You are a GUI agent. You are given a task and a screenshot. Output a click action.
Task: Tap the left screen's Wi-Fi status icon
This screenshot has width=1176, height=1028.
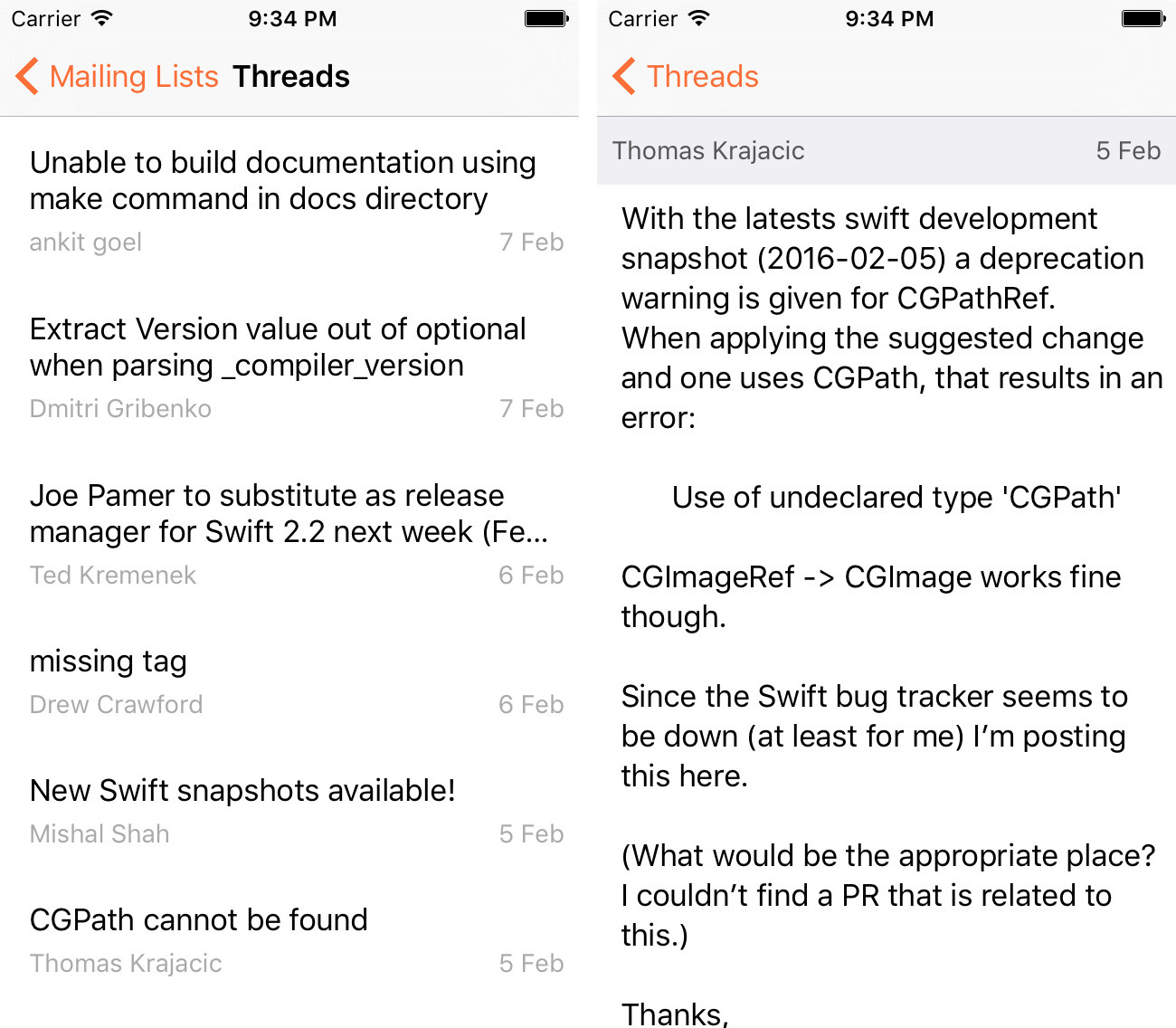(x=102, y=18)
